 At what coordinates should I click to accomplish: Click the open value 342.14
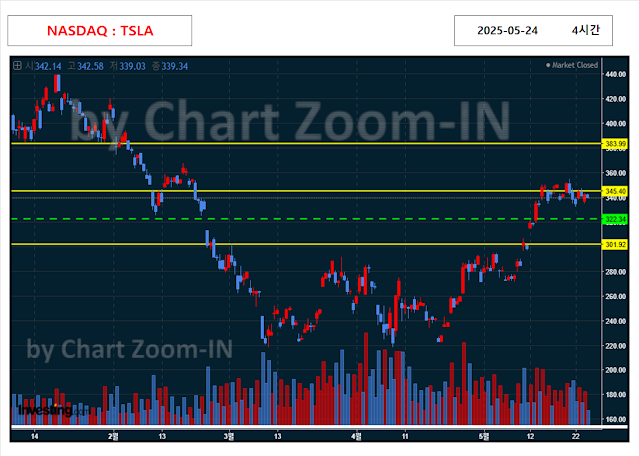[48, 66]
